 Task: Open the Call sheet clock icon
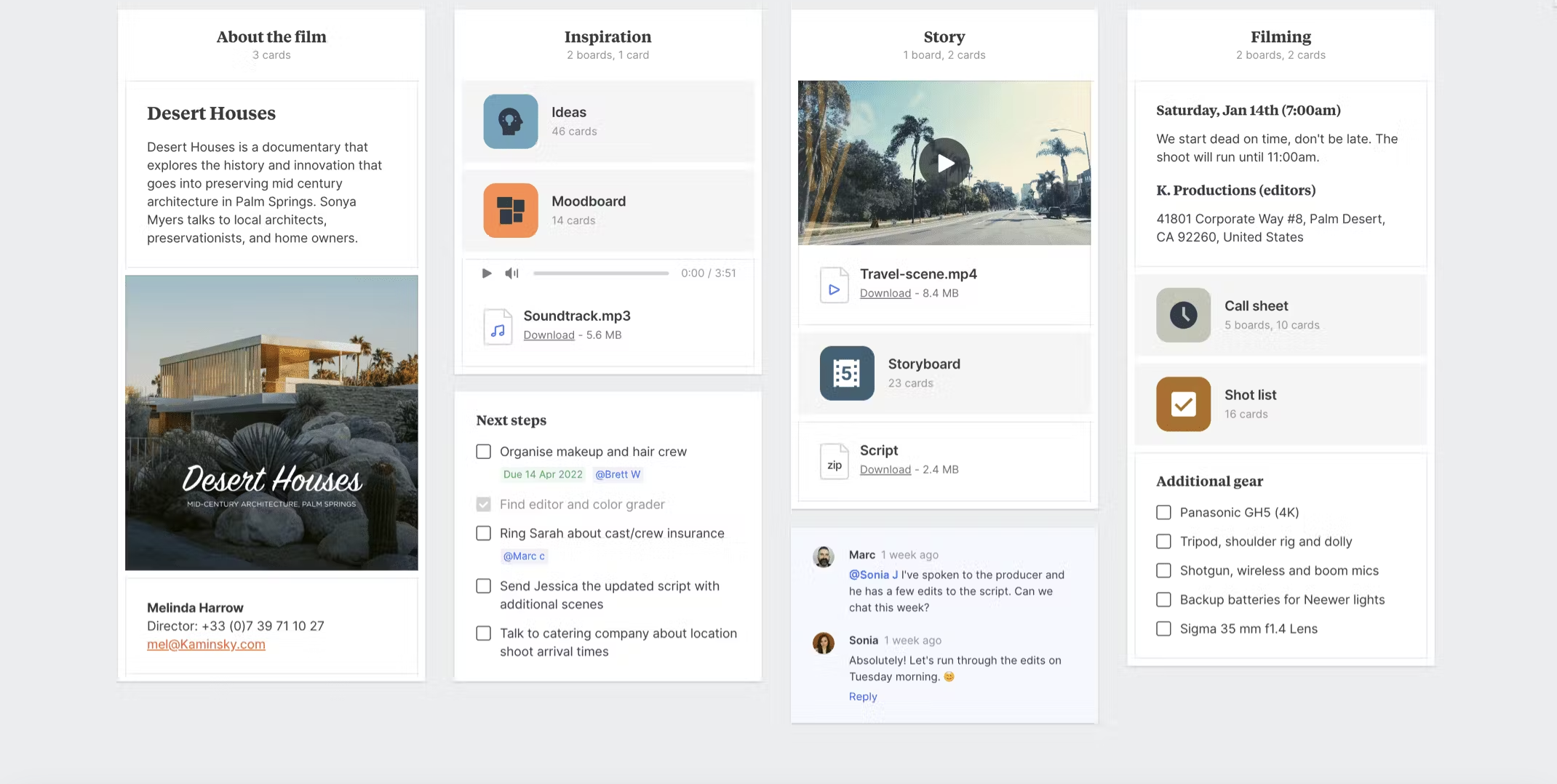[x=1183, y=315]
